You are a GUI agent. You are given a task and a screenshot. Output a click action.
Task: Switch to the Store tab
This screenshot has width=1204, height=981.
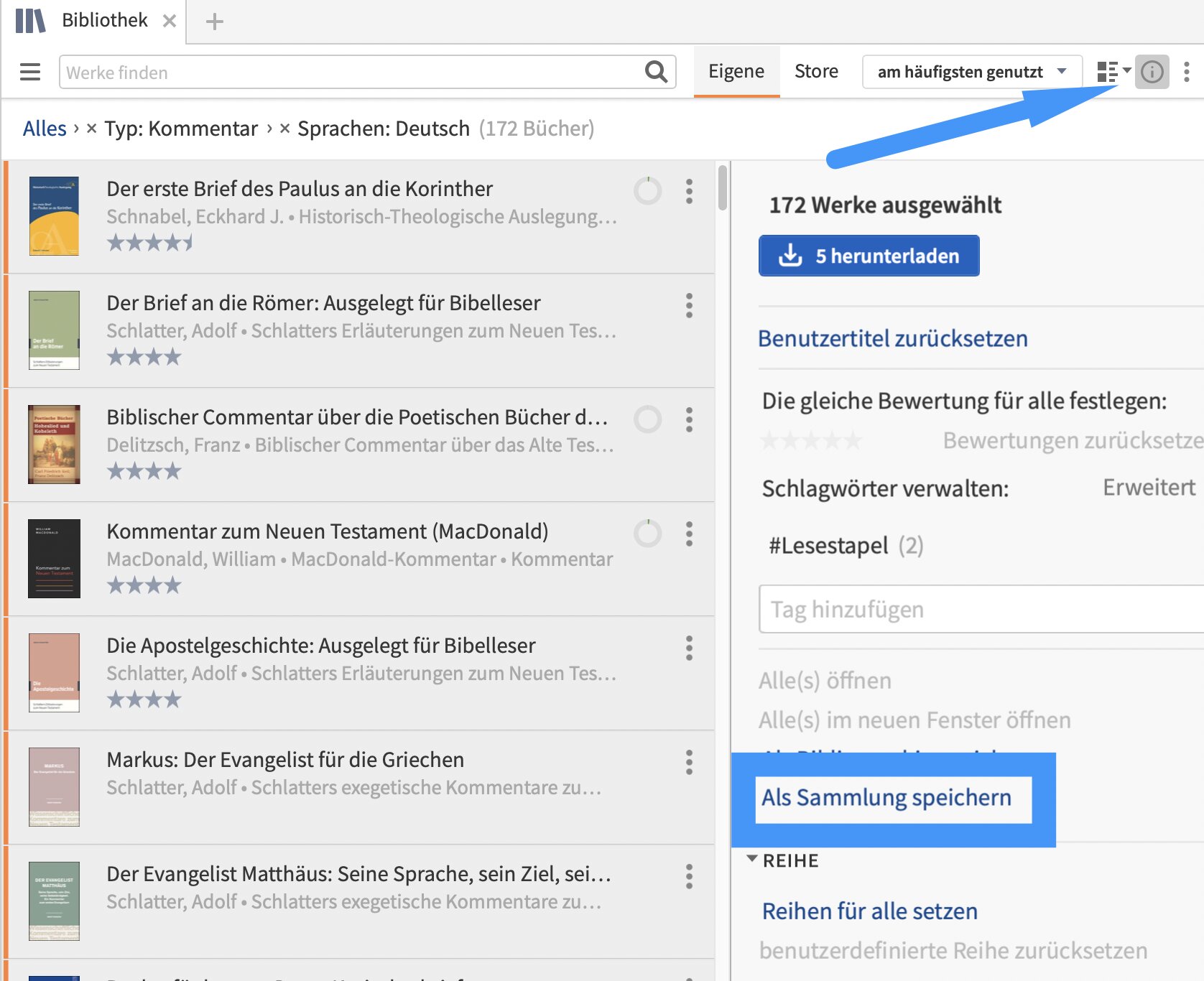click(x=816, y=71)
